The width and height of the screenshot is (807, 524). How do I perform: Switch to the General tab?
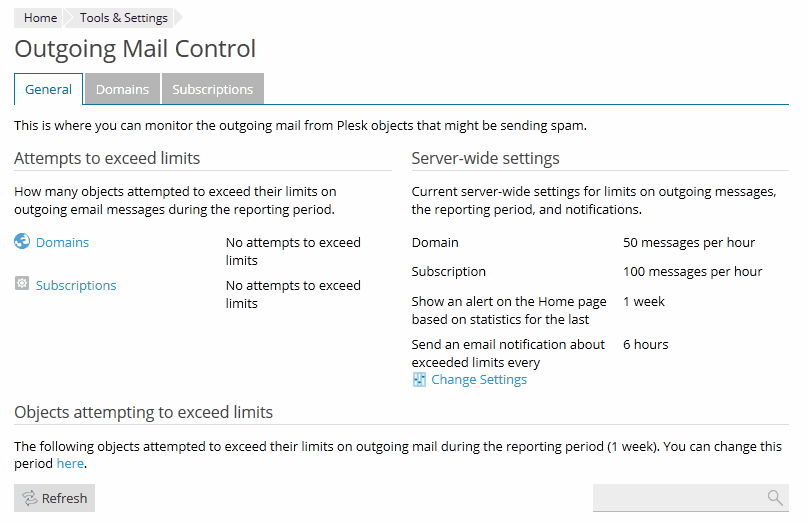click(x=48, y=89)
